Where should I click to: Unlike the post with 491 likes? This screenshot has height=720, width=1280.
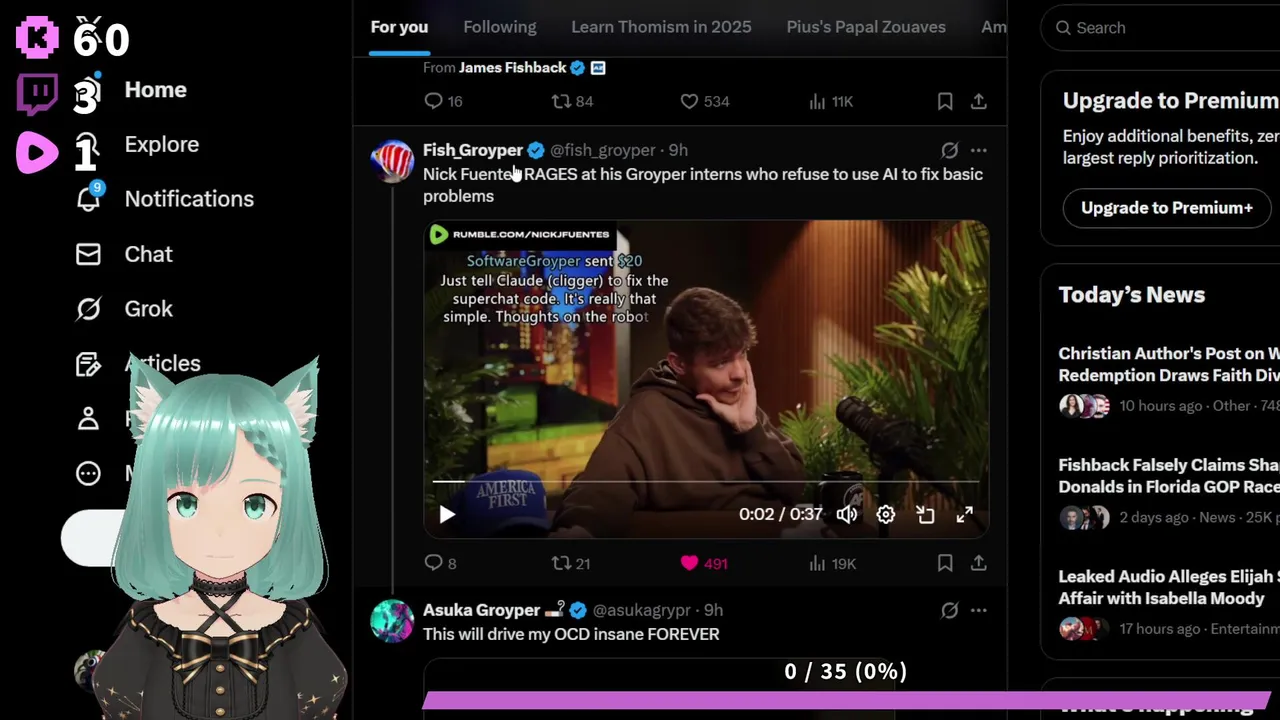pyautogui.click(x=703, y=563)
